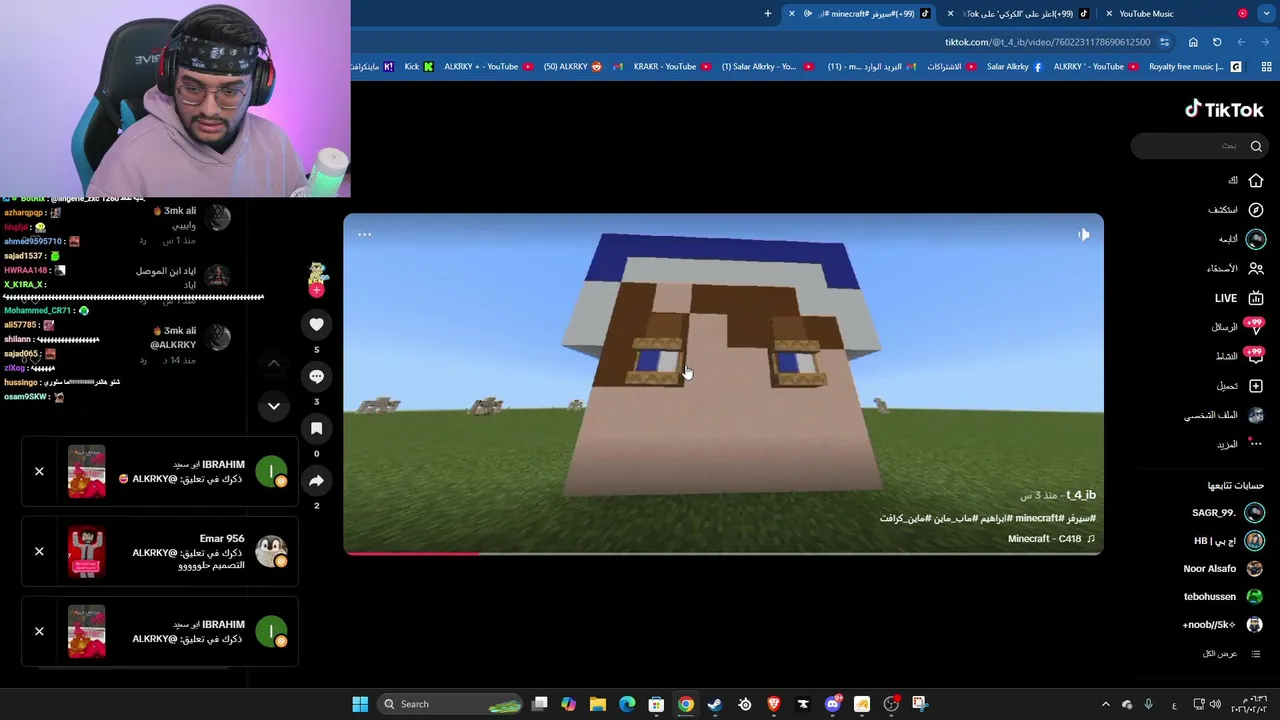Open the More three-dots sidebar item
This screenshot has width=1280, height=720.
1256,444
